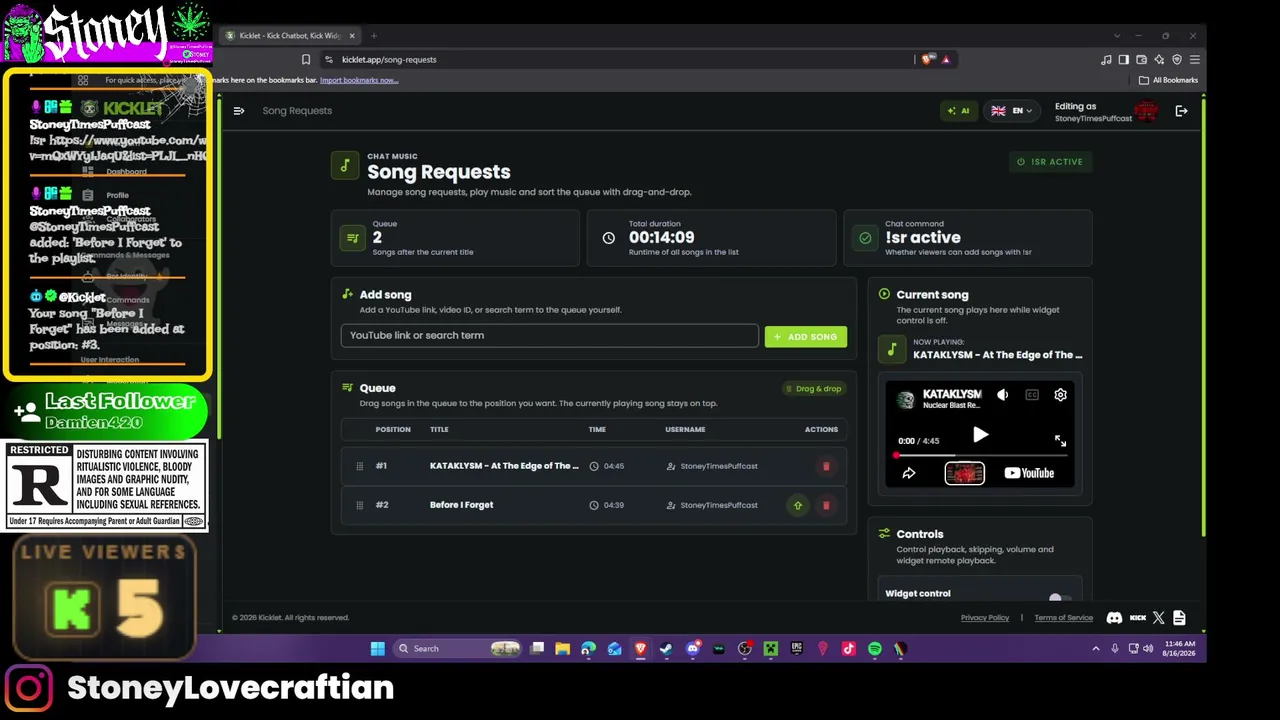Open YouTube player settings gear

tap(1060, 395)
